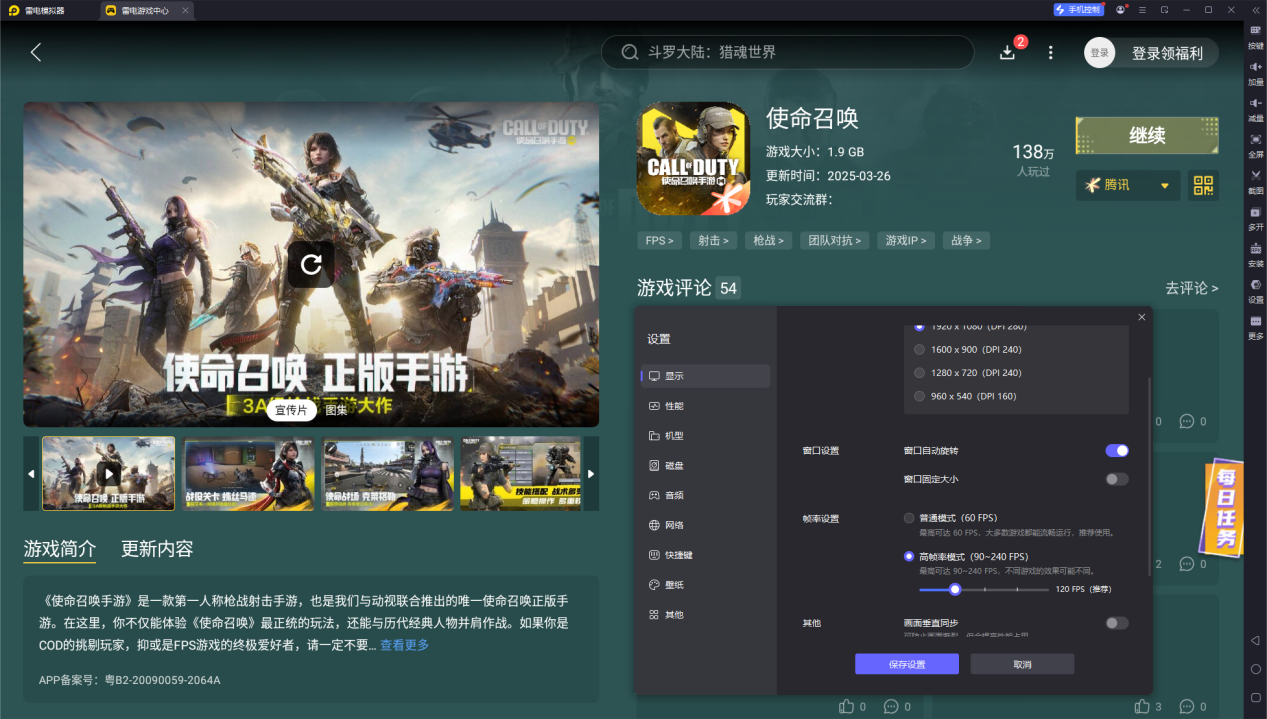Toggle 窗口自动旋转 switch off

tap(1117, 451)
